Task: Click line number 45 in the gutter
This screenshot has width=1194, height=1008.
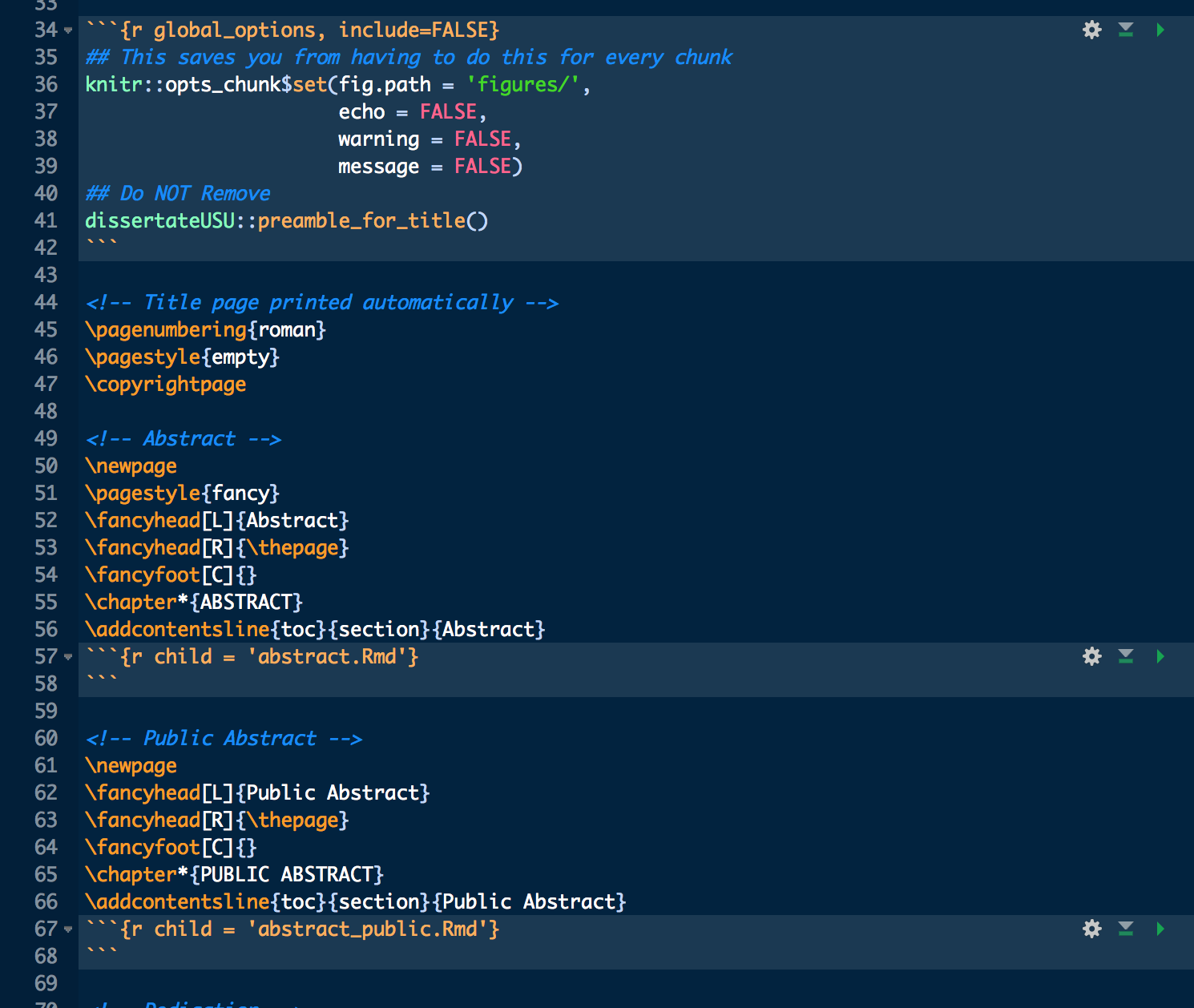Action: click(x=46, y=330)
